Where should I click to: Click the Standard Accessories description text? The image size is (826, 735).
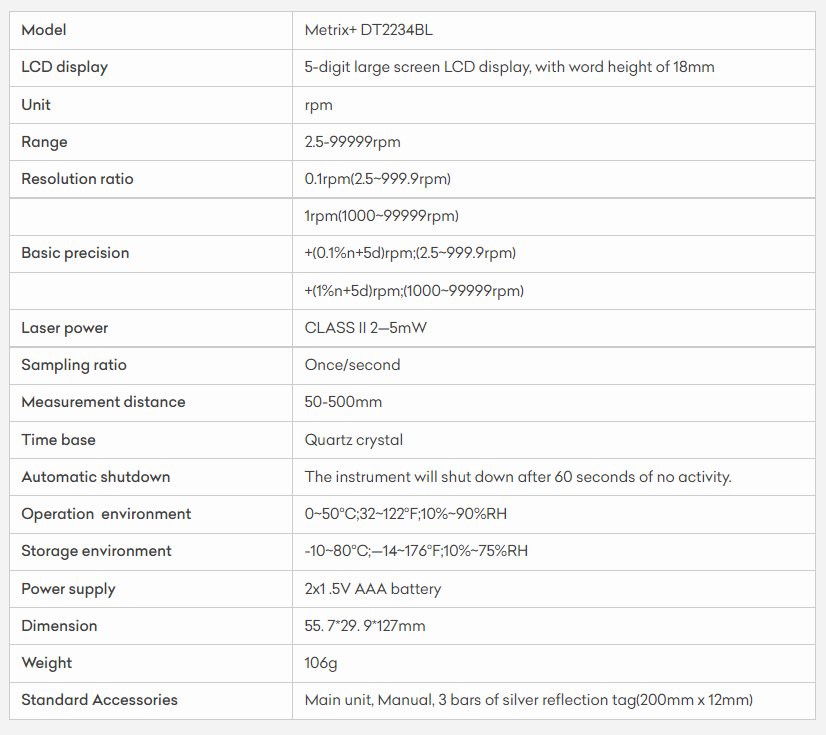[528, 700]
